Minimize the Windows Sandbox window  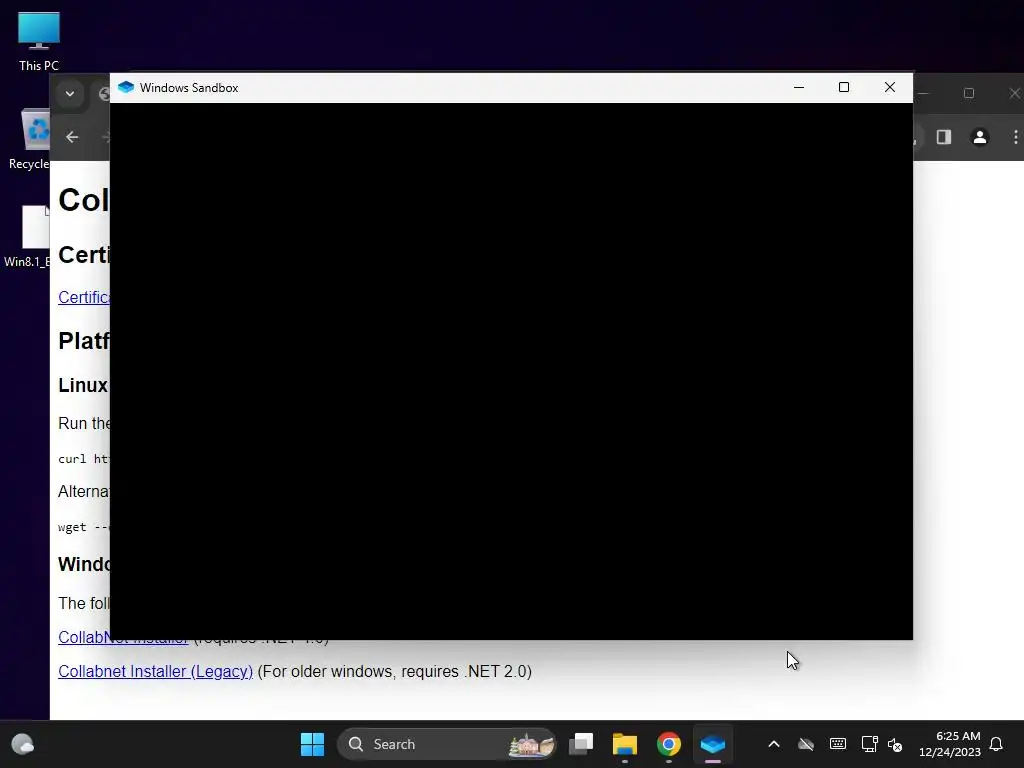[799, 88]
